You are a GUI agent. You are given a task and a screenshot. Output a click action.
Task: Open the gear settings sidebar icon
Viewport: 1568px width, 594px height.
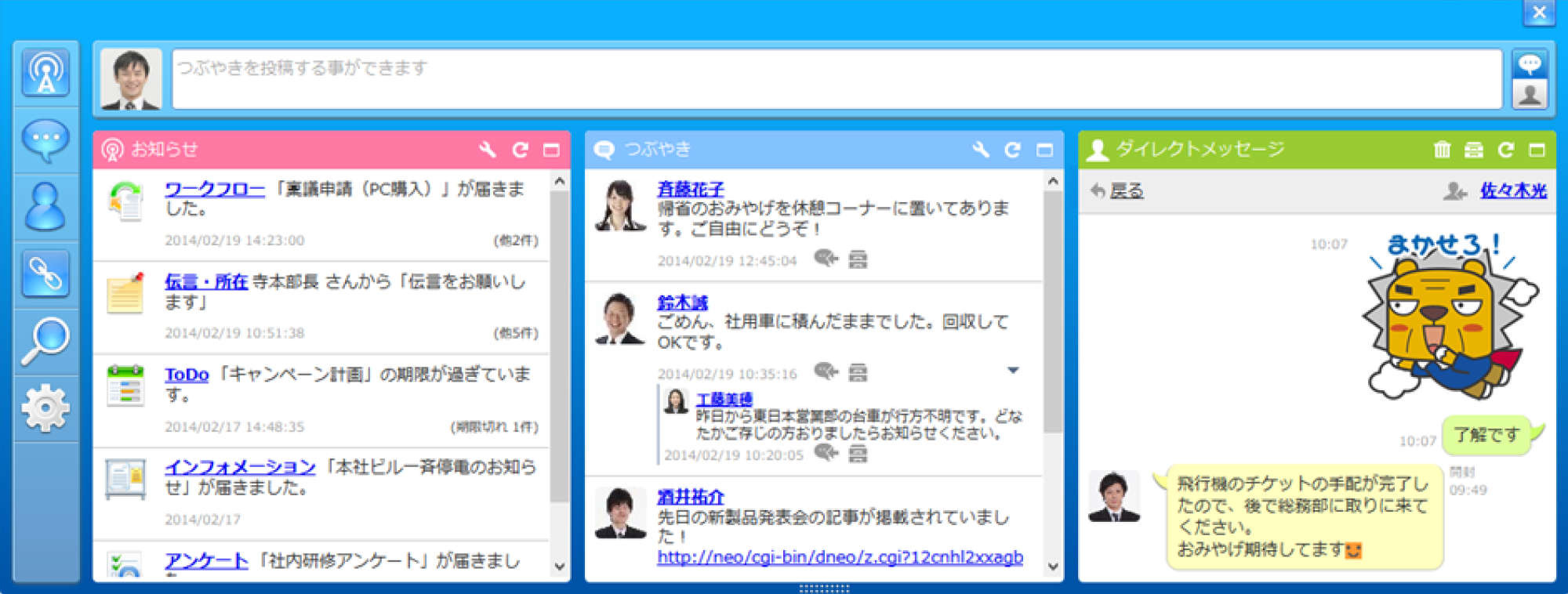click(x=45, y=407)
